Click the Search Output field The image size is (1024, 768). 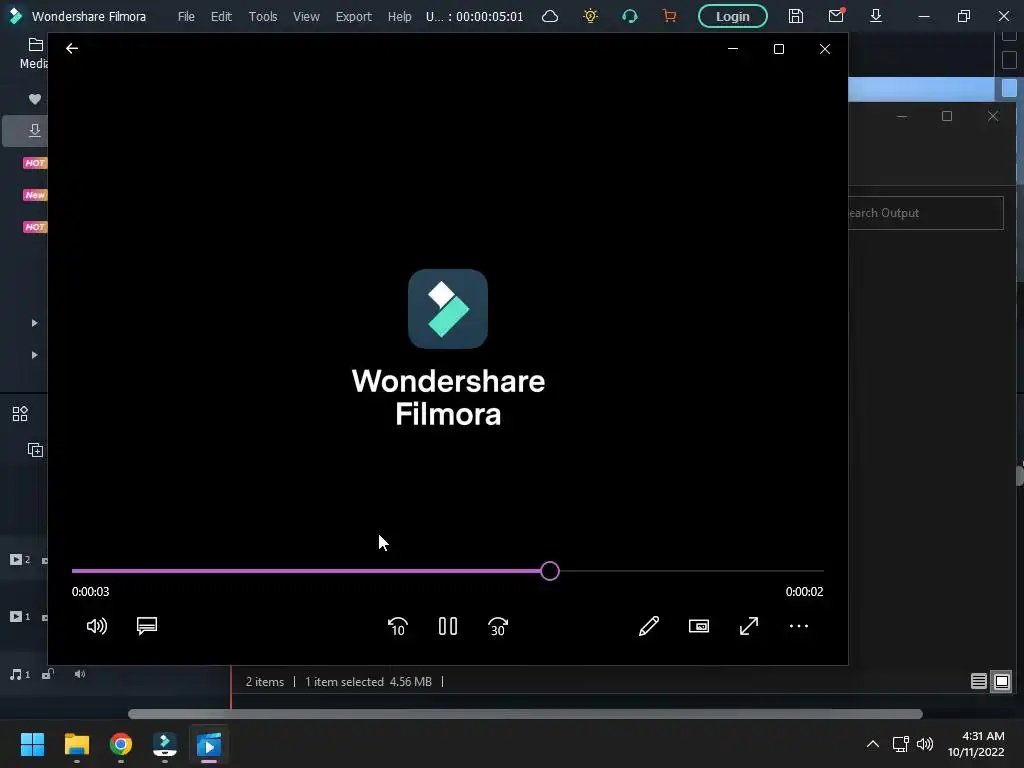tap(925, 213)
